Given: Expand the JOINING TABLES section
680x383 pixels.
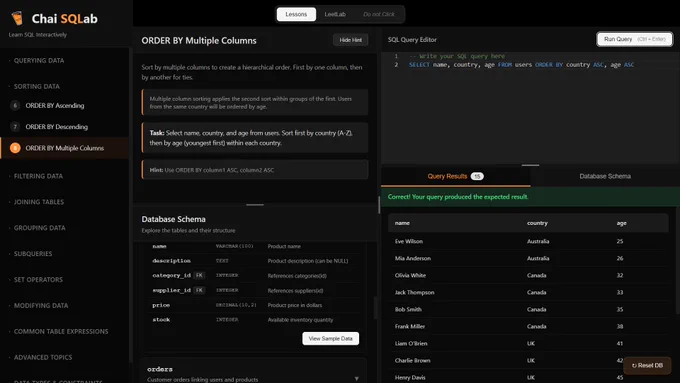Looking at the screenshot, I should [39, 202].
